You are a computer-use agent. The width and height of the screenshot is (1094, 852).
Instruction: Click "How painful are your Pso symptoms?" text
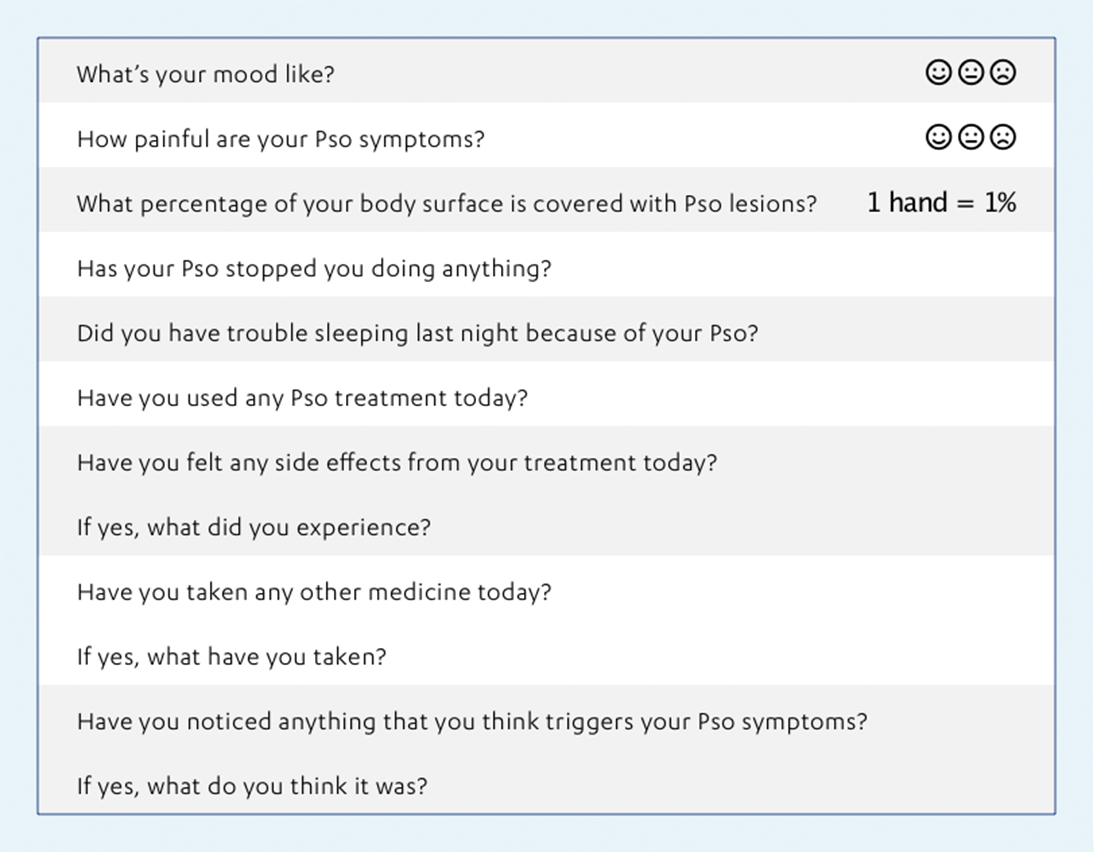pos(280,139)
